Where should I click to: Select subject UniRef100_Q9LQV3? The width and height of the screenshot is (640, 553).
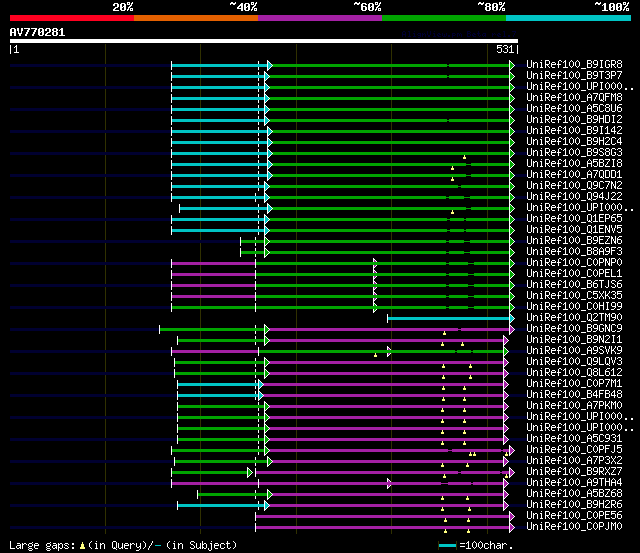point(574,362)
